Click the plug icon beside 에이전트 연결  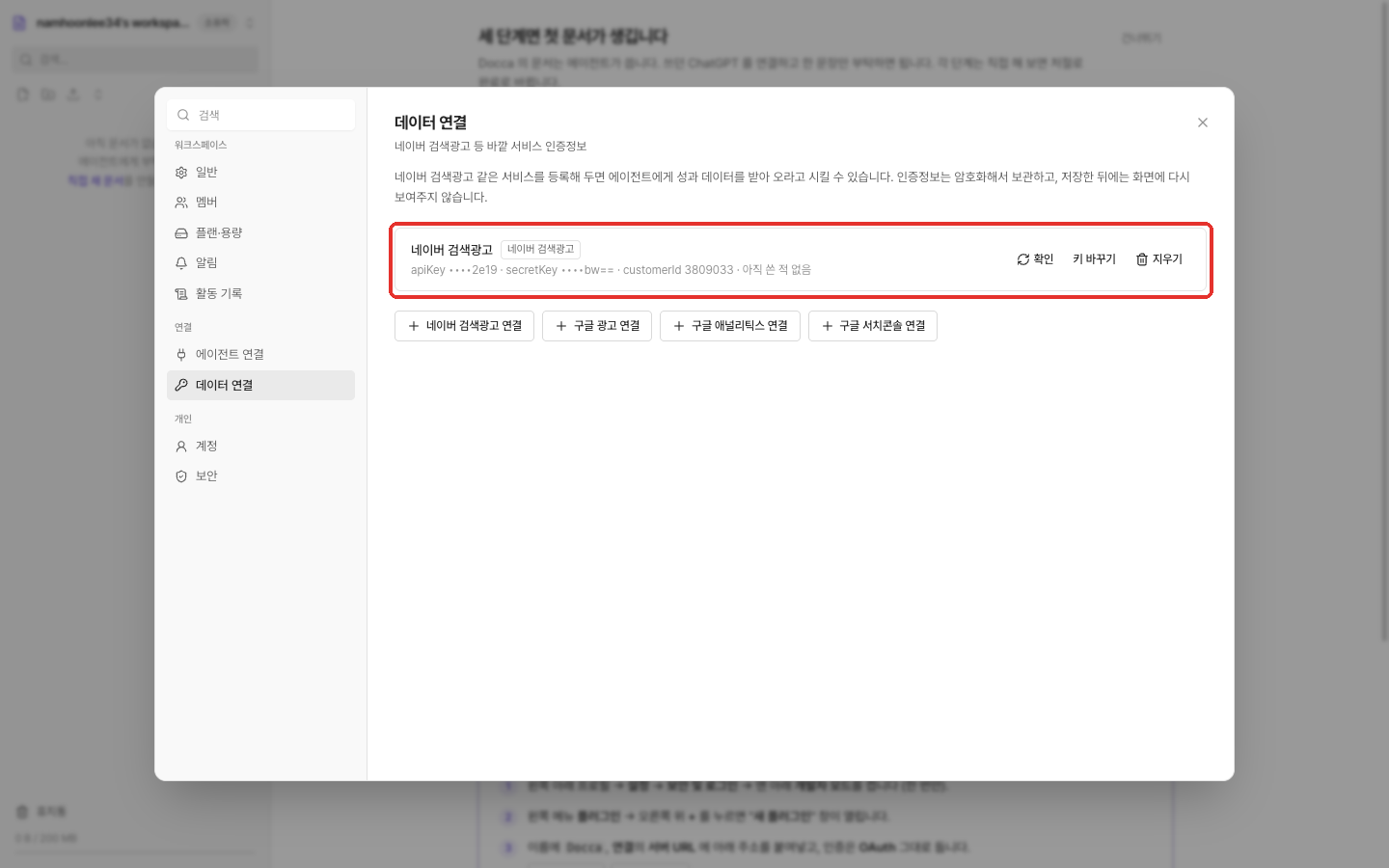(x=181, y=355)
